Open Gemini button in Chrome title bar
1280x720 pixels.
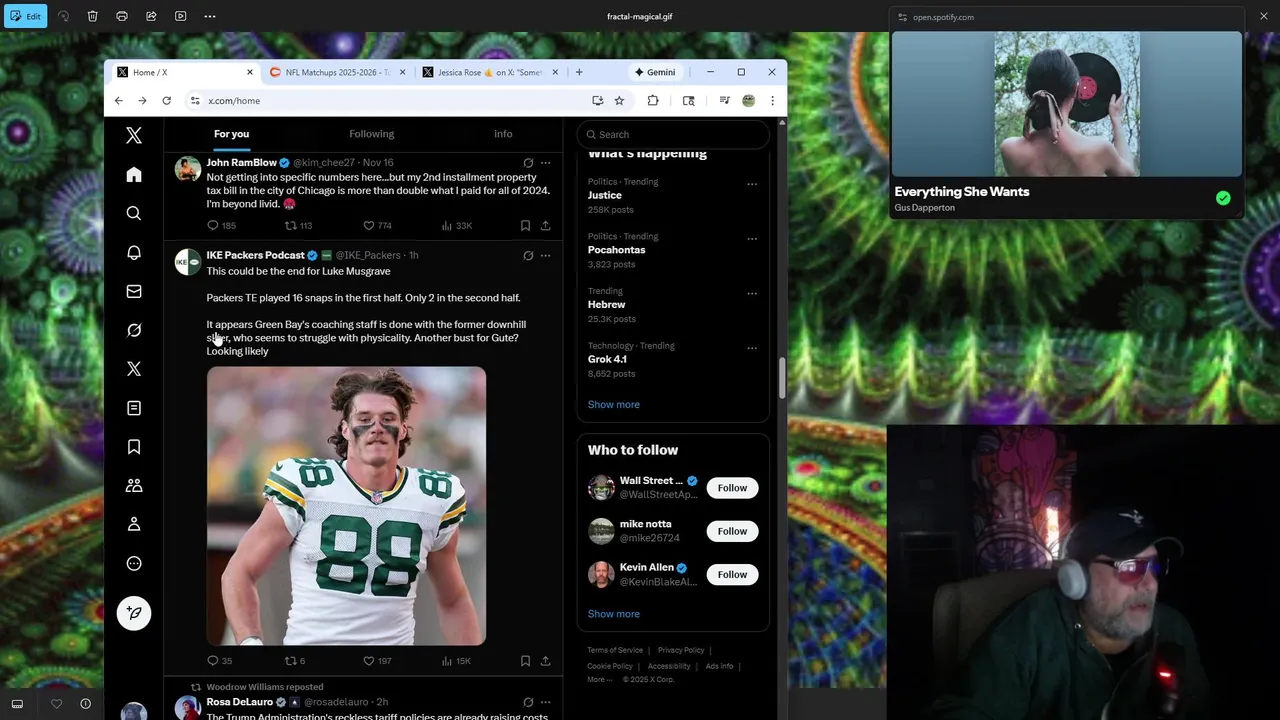coord(655,72)
